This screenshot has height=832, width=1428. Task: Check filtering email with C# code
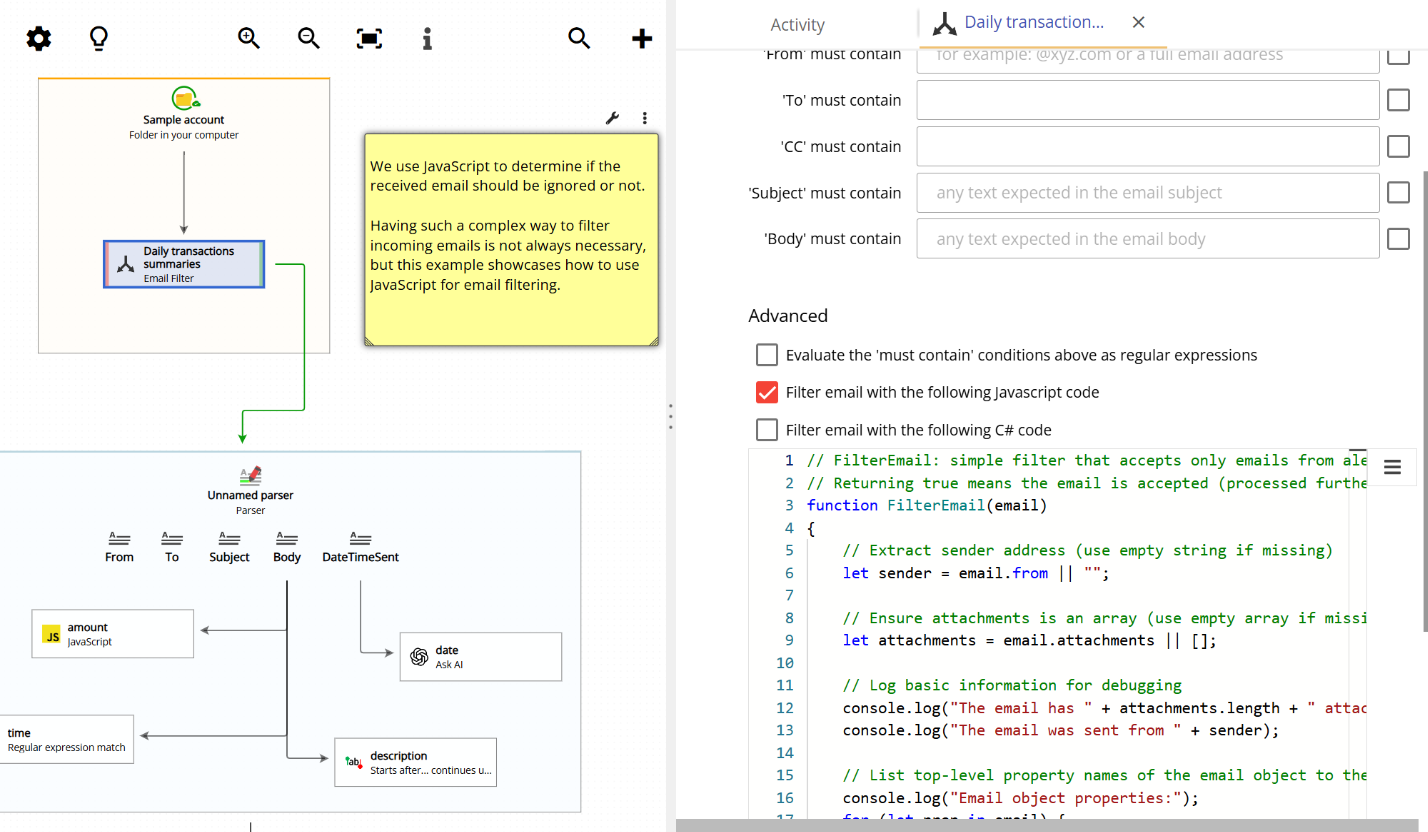tap(766, 429)
